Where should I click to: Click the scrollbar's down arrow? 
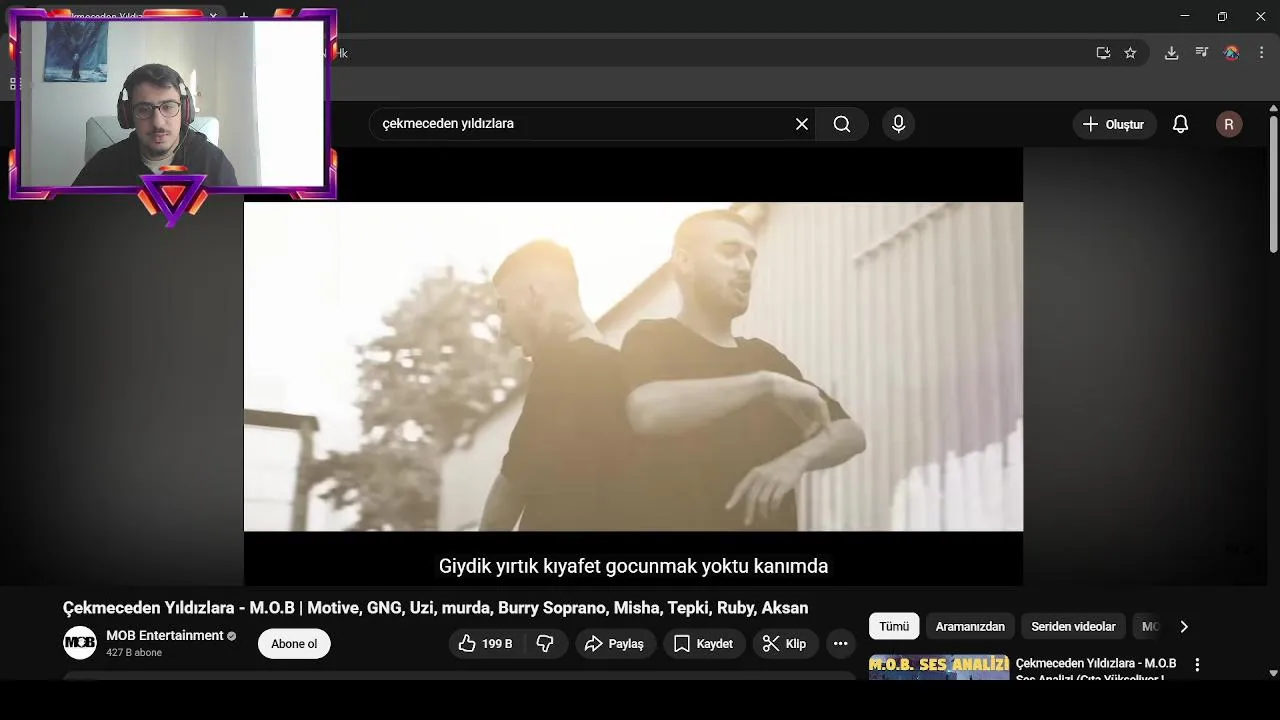[1273, 673]
